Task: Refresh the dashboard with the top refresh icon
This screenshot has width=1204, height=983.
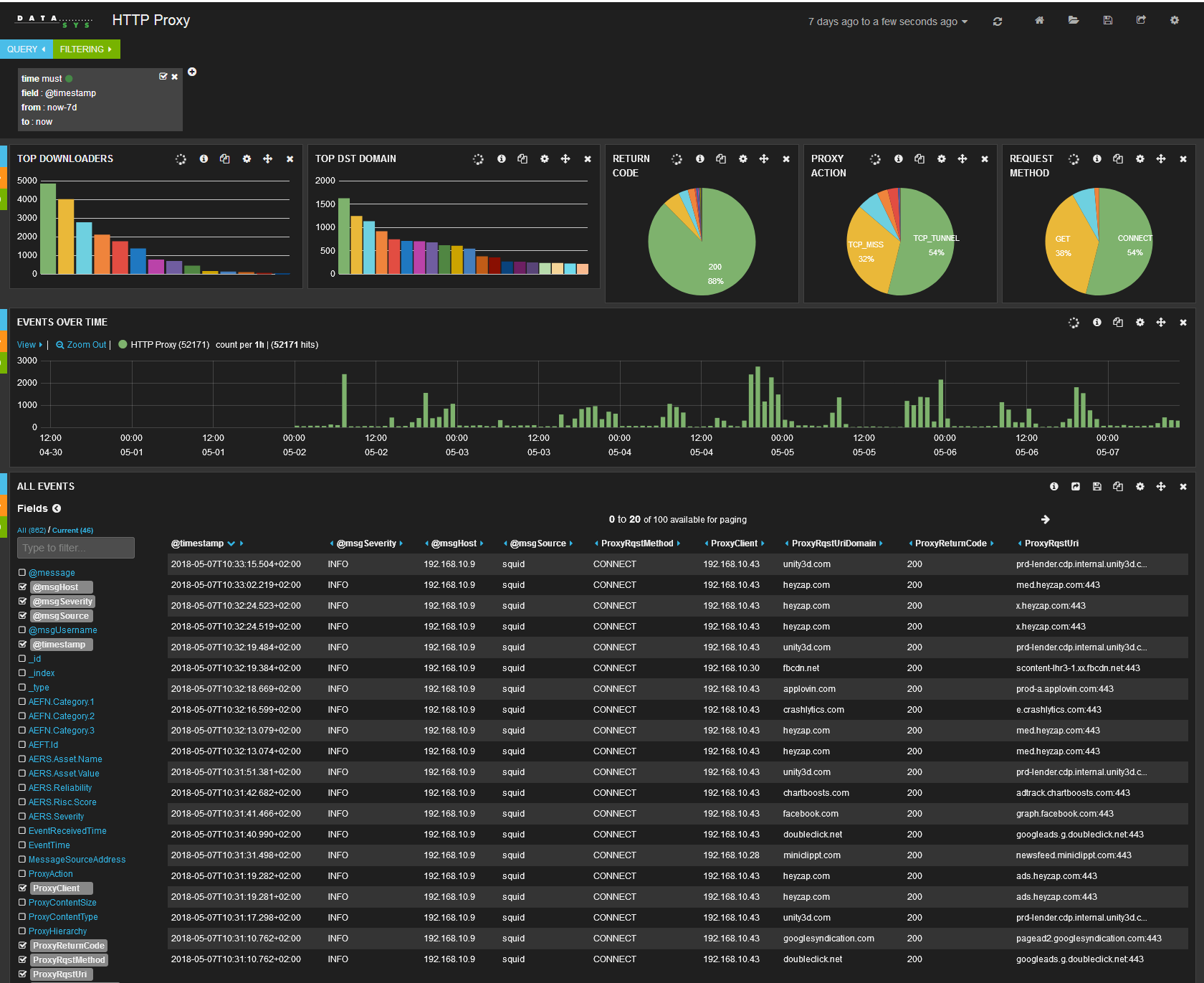Action: (997, 22)
